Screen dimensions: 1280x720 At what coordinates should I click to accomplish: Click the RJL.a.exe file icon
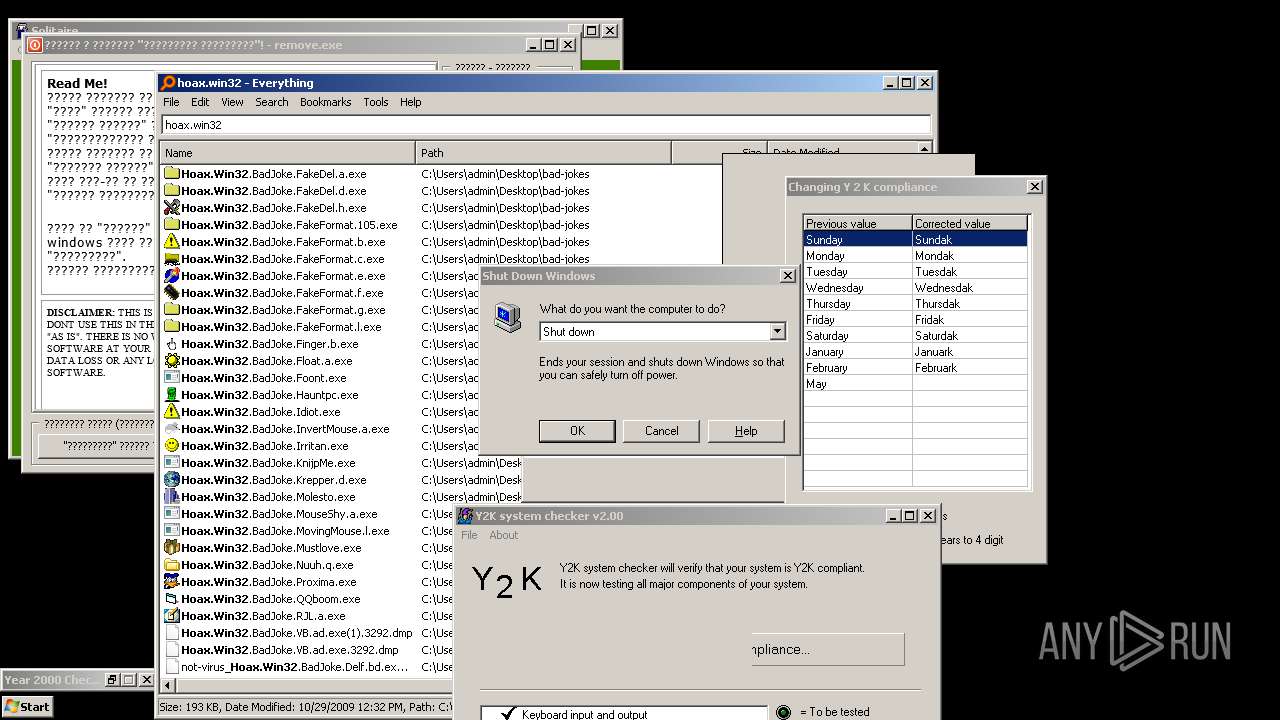point(171,616)
